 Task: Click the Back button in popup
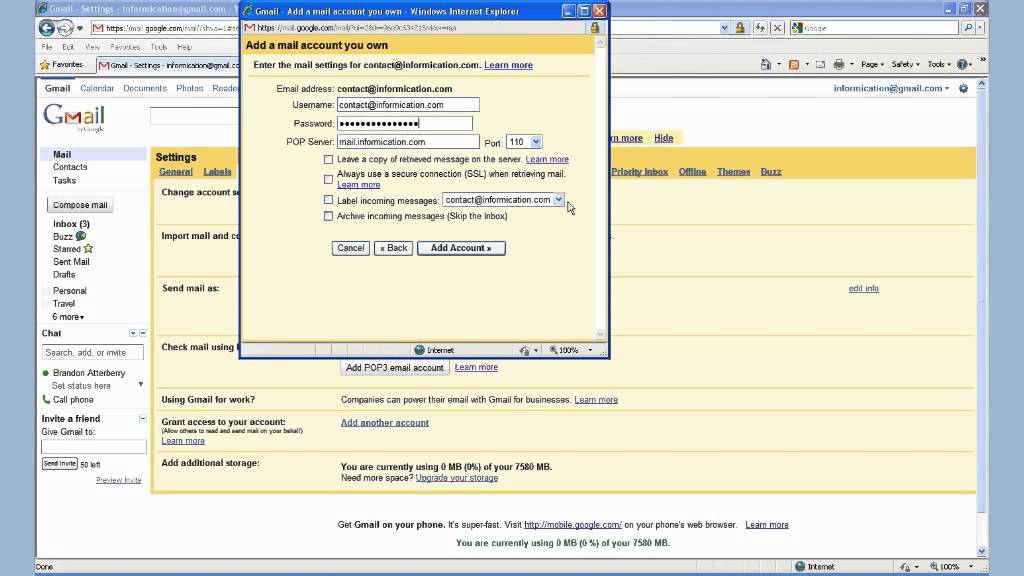point(393,248)
